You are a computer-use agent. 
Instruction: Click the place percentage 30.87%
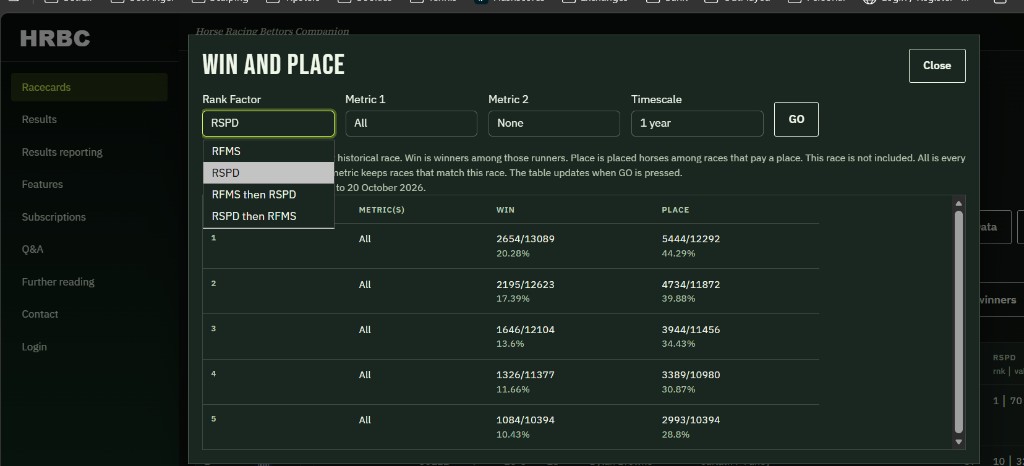point(679,389)
